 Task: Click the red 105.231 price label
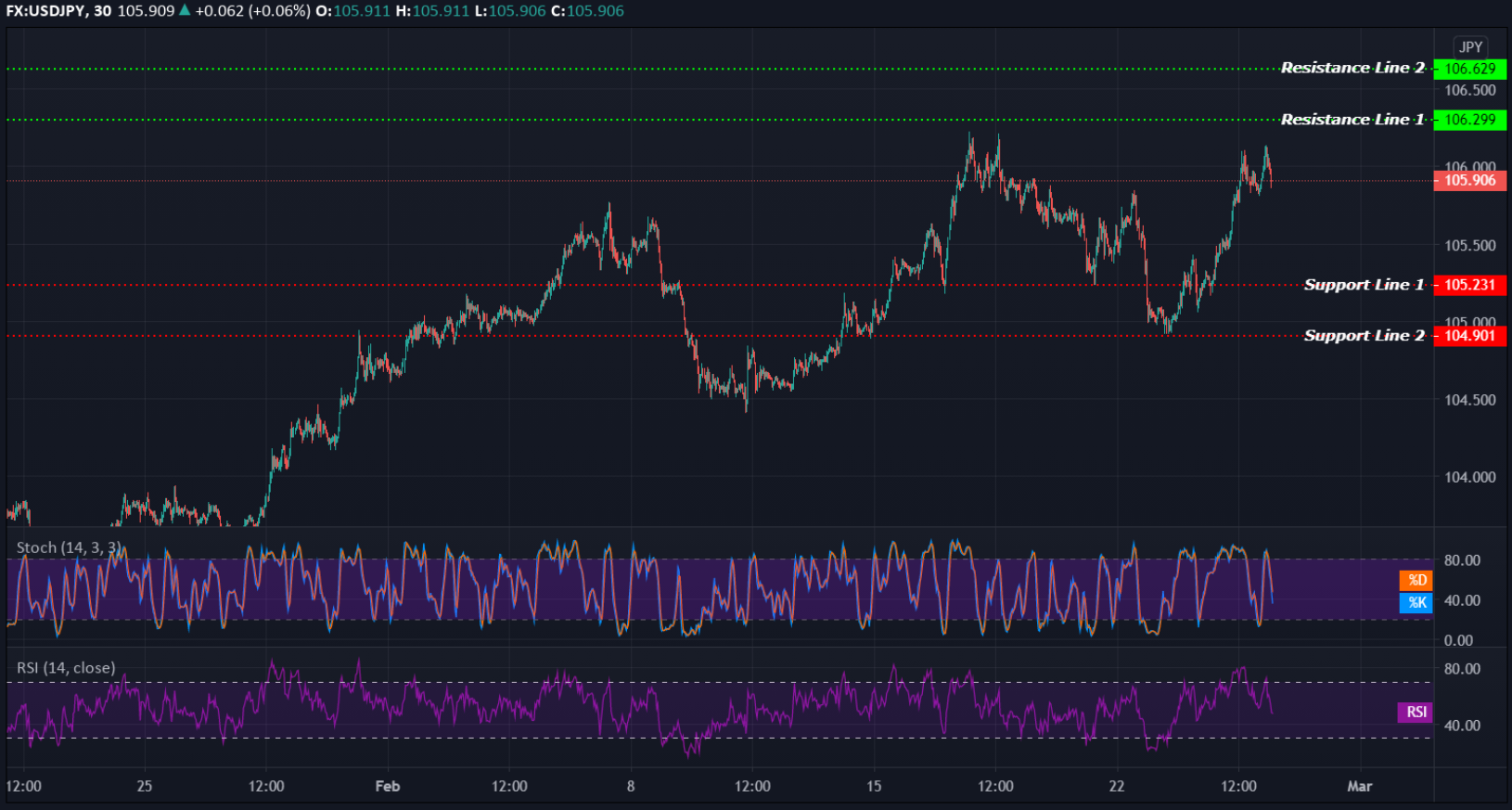(1470, 285)
